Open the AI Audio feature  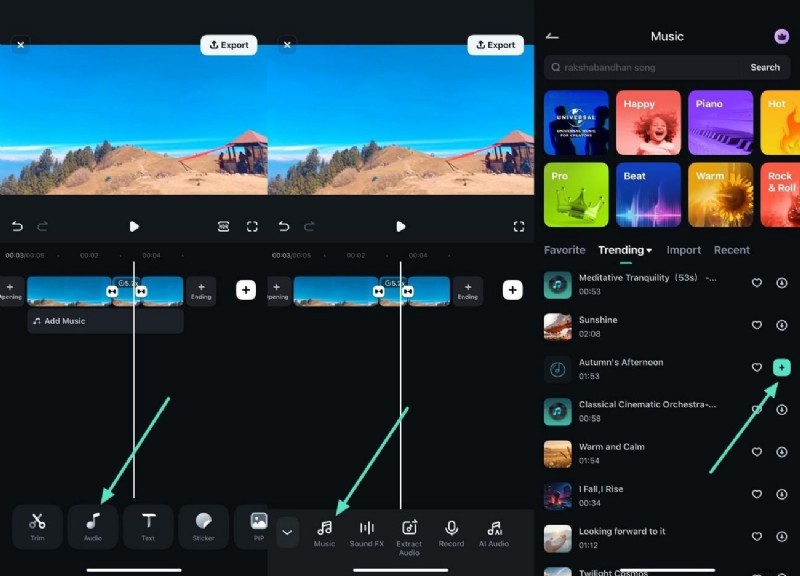494,528
